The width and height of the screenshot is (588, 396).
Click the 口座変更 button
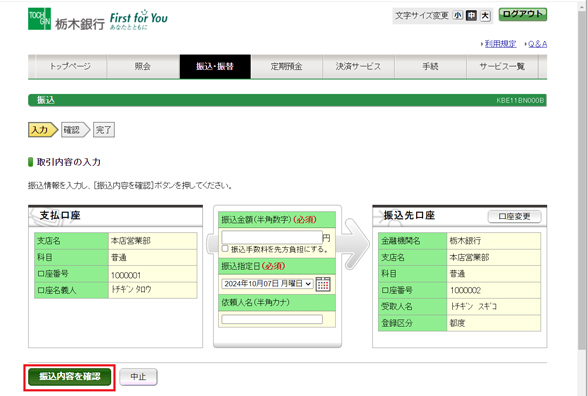(514, 216)
